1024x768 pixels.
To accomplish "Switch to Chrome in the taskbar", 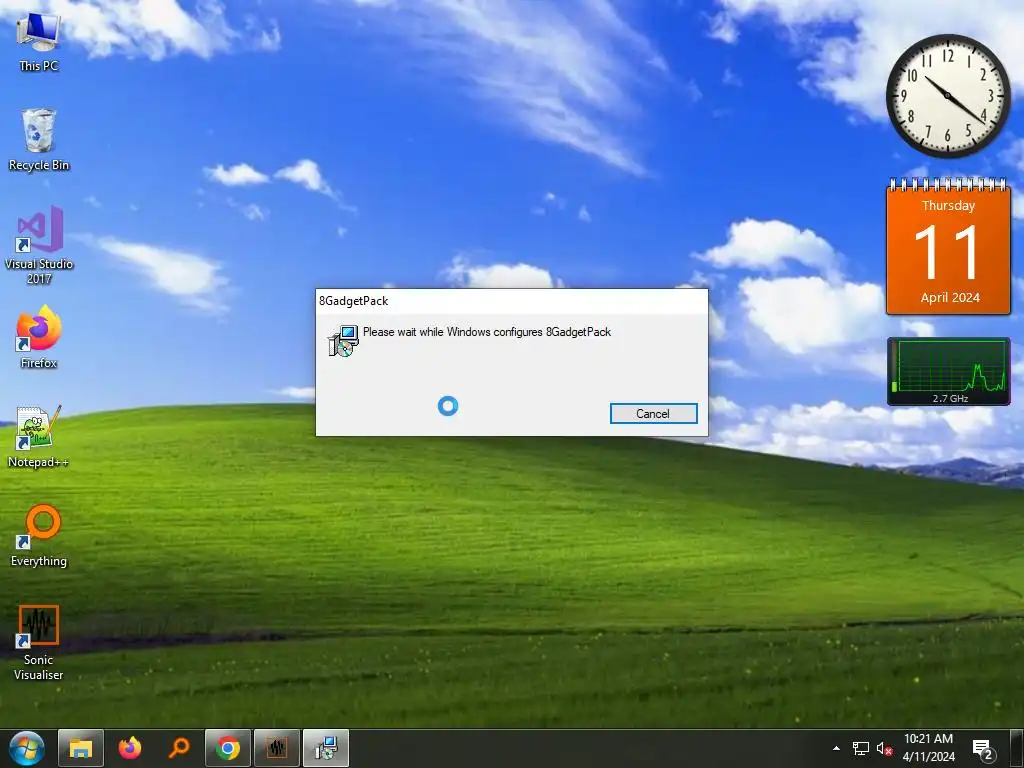I will pyautogui.click(x=228, y=748).
